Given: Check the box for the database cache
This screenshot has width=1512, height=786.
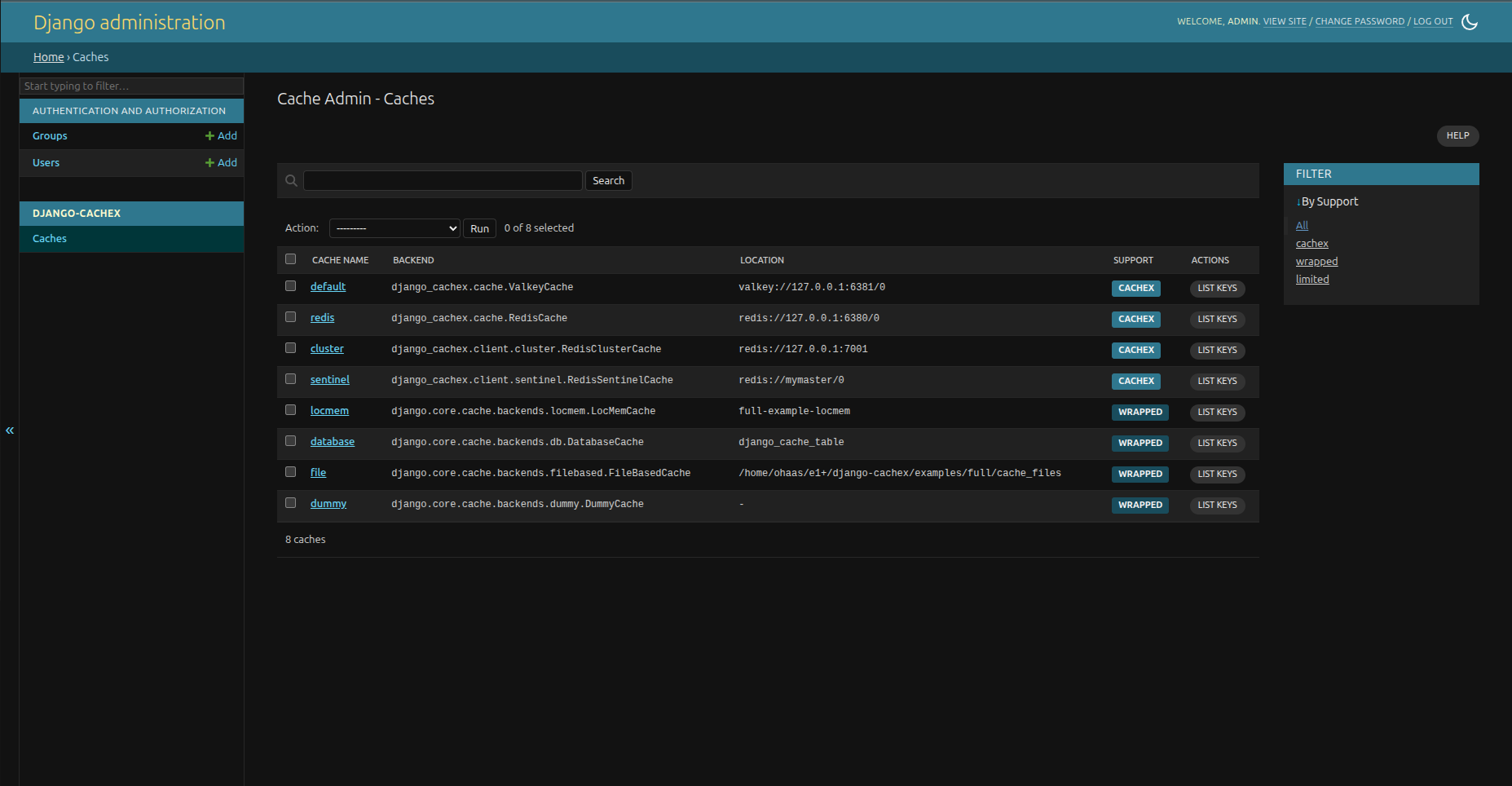Looking at the screenshot, I should coord(290,441).
